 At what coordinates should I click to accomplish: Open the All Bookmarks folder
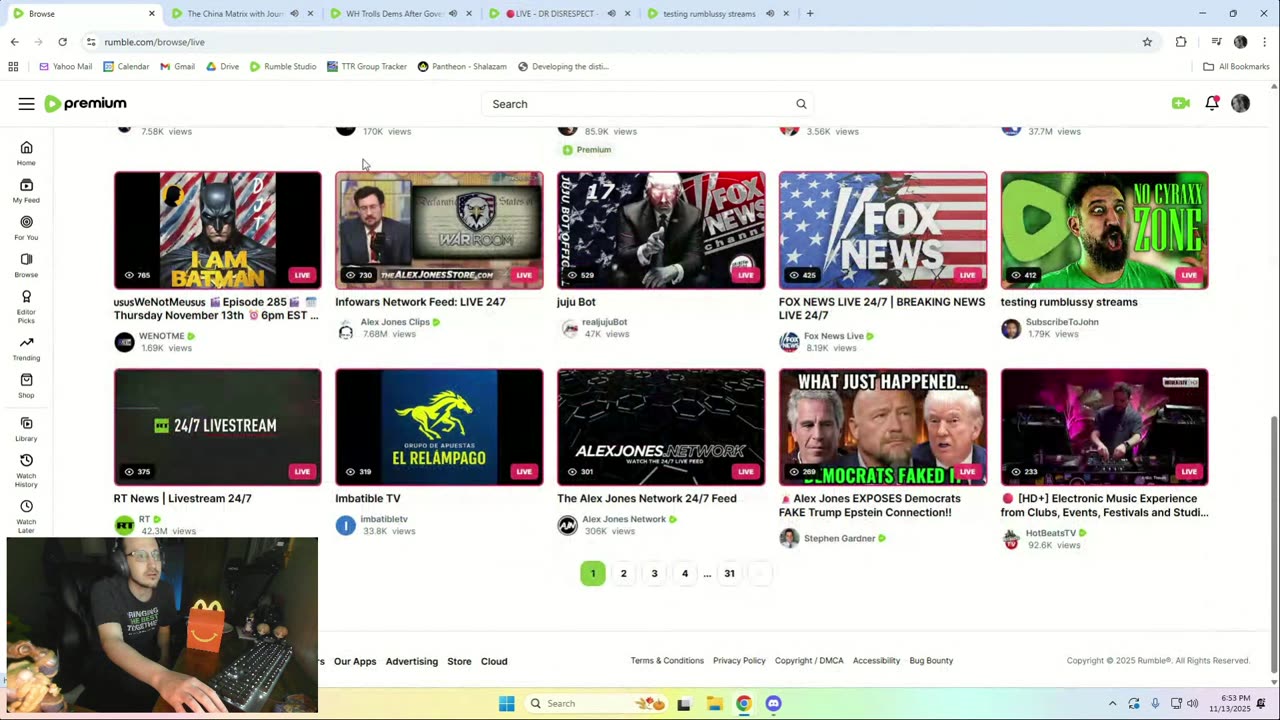click(1236, 67)
